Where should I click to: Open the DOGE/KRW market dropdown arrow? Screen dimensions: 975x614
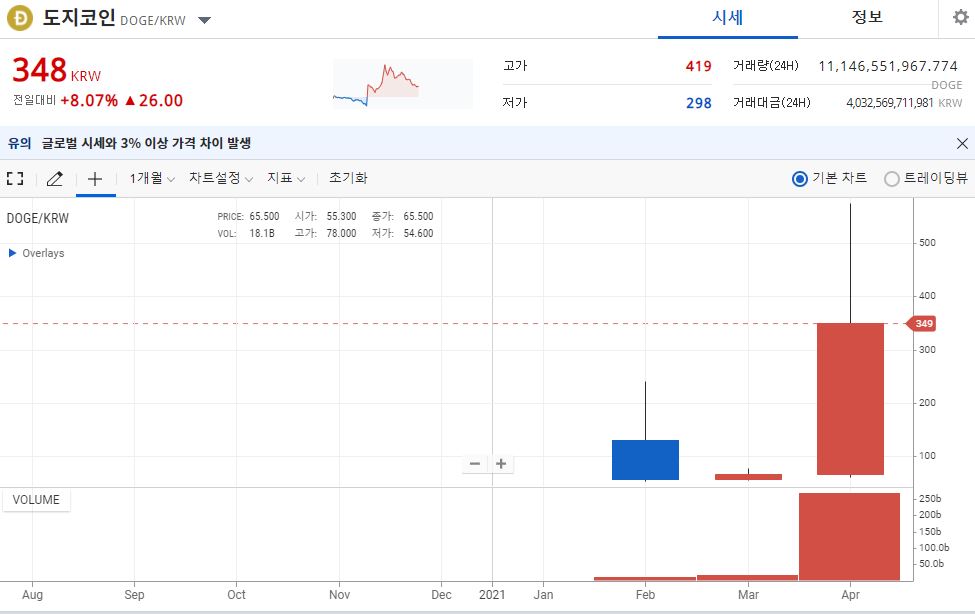[x=205, y=20]
